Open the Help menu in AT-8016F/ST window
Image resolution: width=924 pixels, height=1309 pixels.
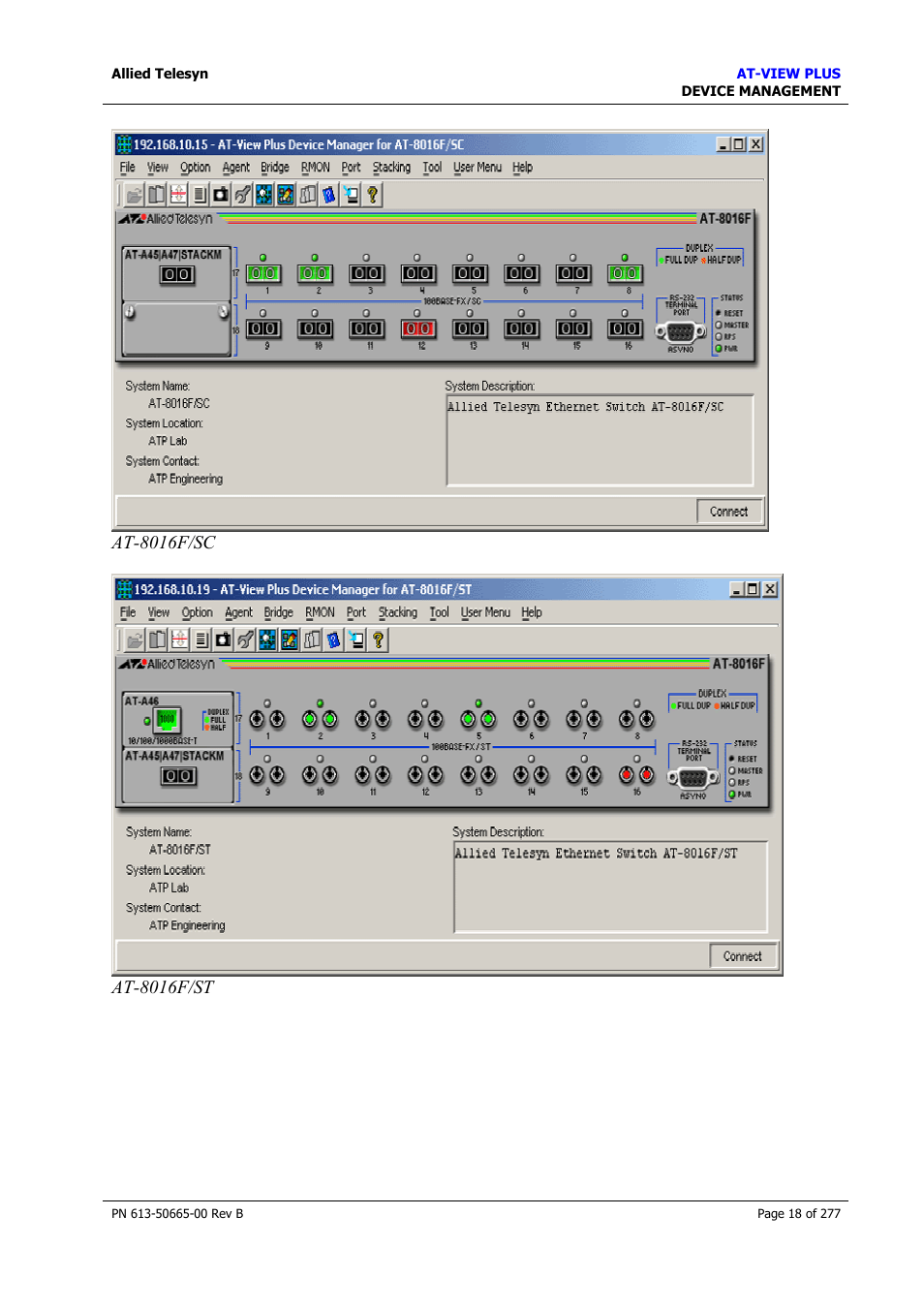pos(532,612)
